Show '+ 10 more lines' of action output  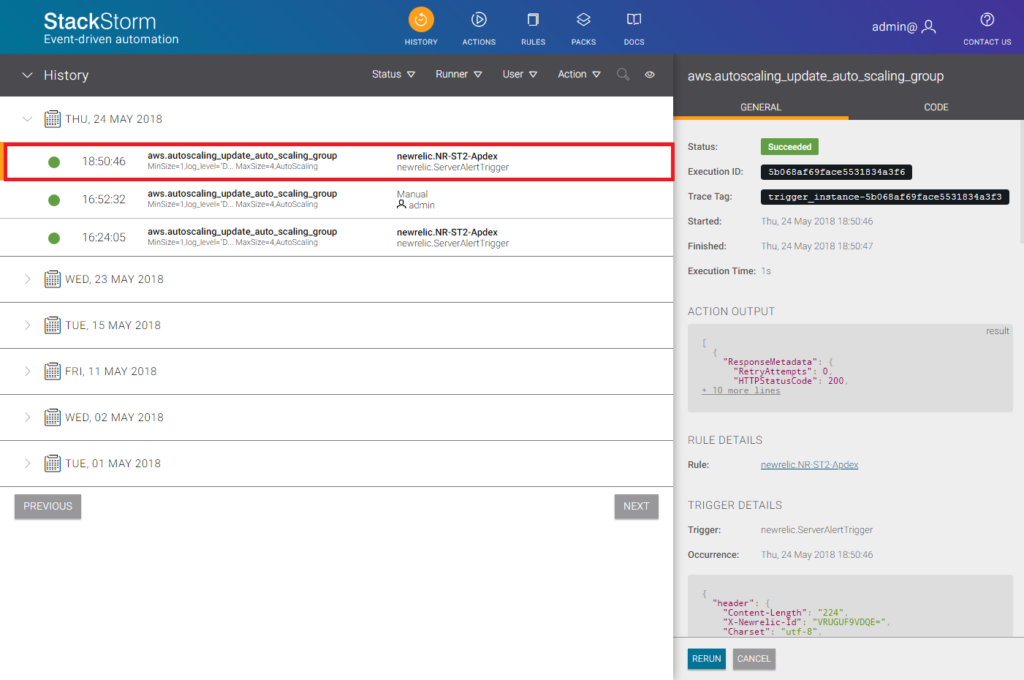point(741,391)
